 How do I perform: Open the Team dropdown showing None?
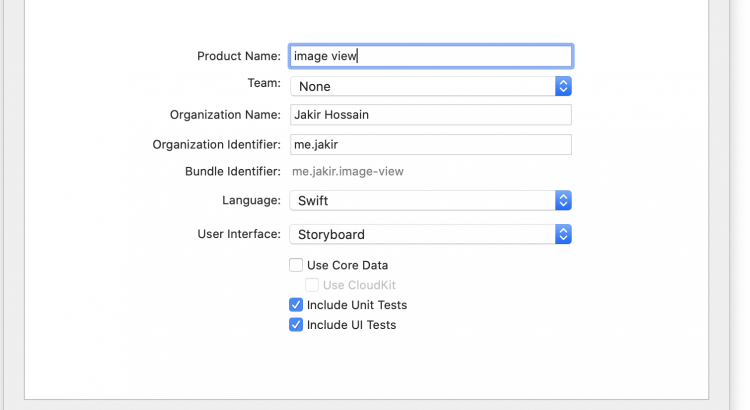pos(421,86)
